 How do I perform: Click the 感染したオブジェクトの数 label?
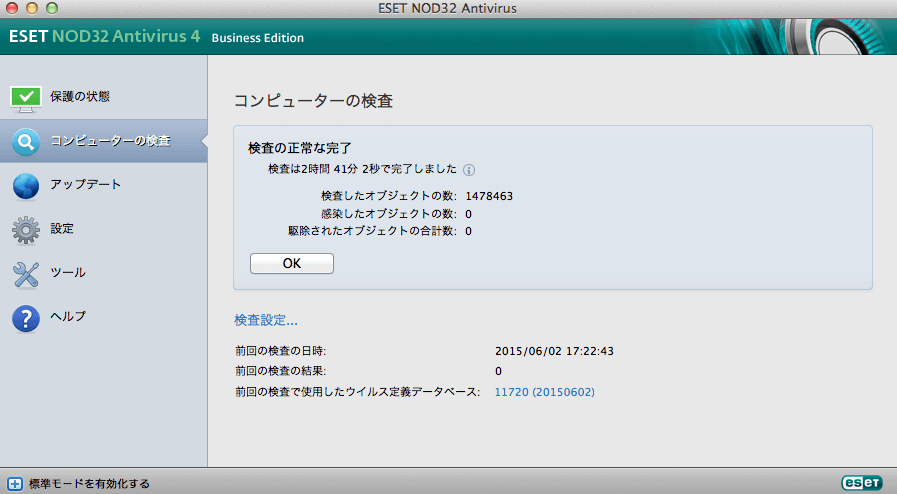(x=389, y=214)
